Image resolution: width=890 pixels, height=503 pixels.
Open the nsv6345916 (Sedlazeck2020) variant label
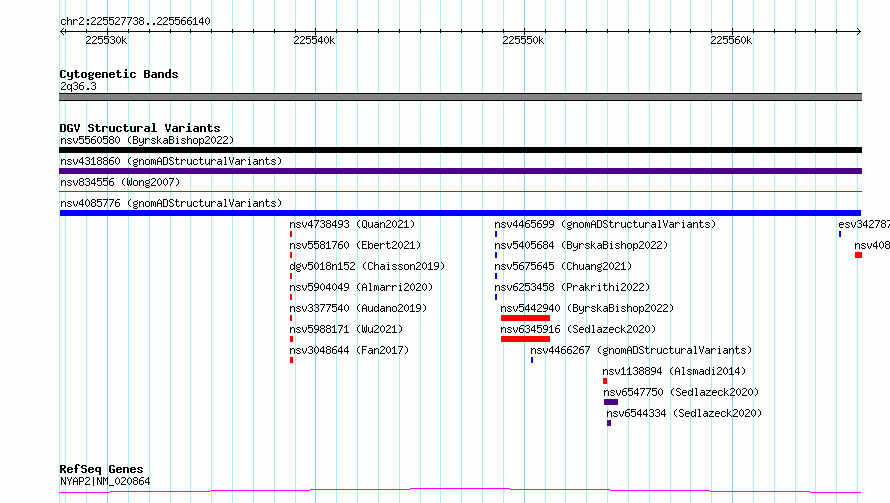point(578,329)
